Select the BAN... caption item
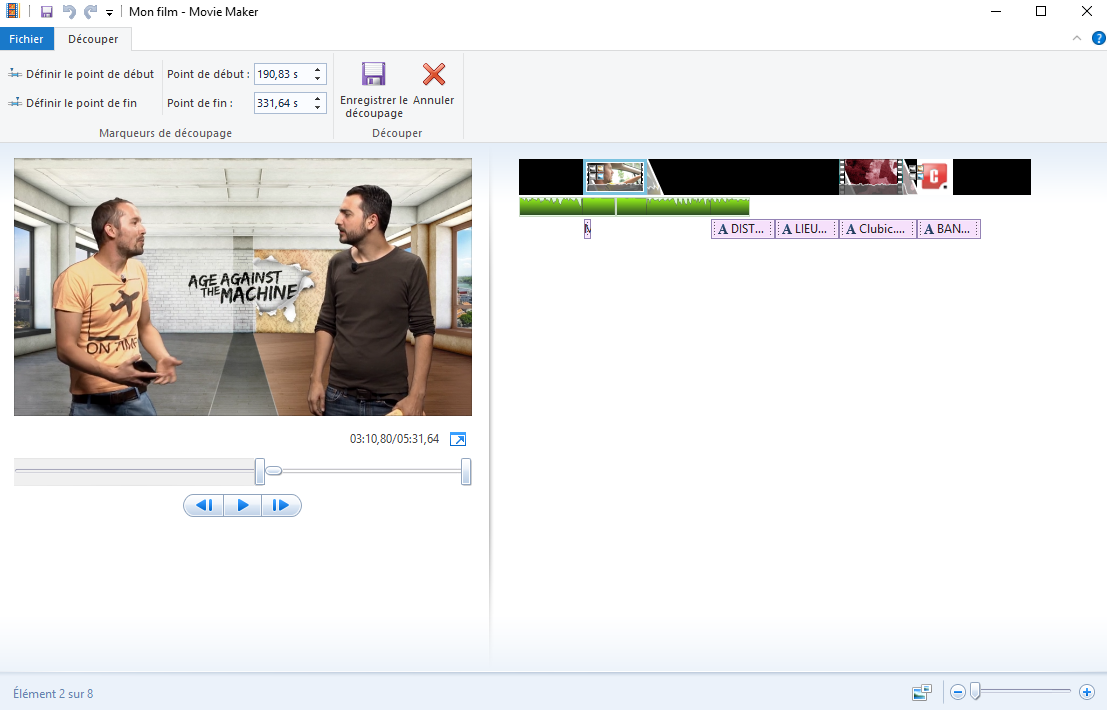This screenshot has height=710, width=1107. point(949,229)
